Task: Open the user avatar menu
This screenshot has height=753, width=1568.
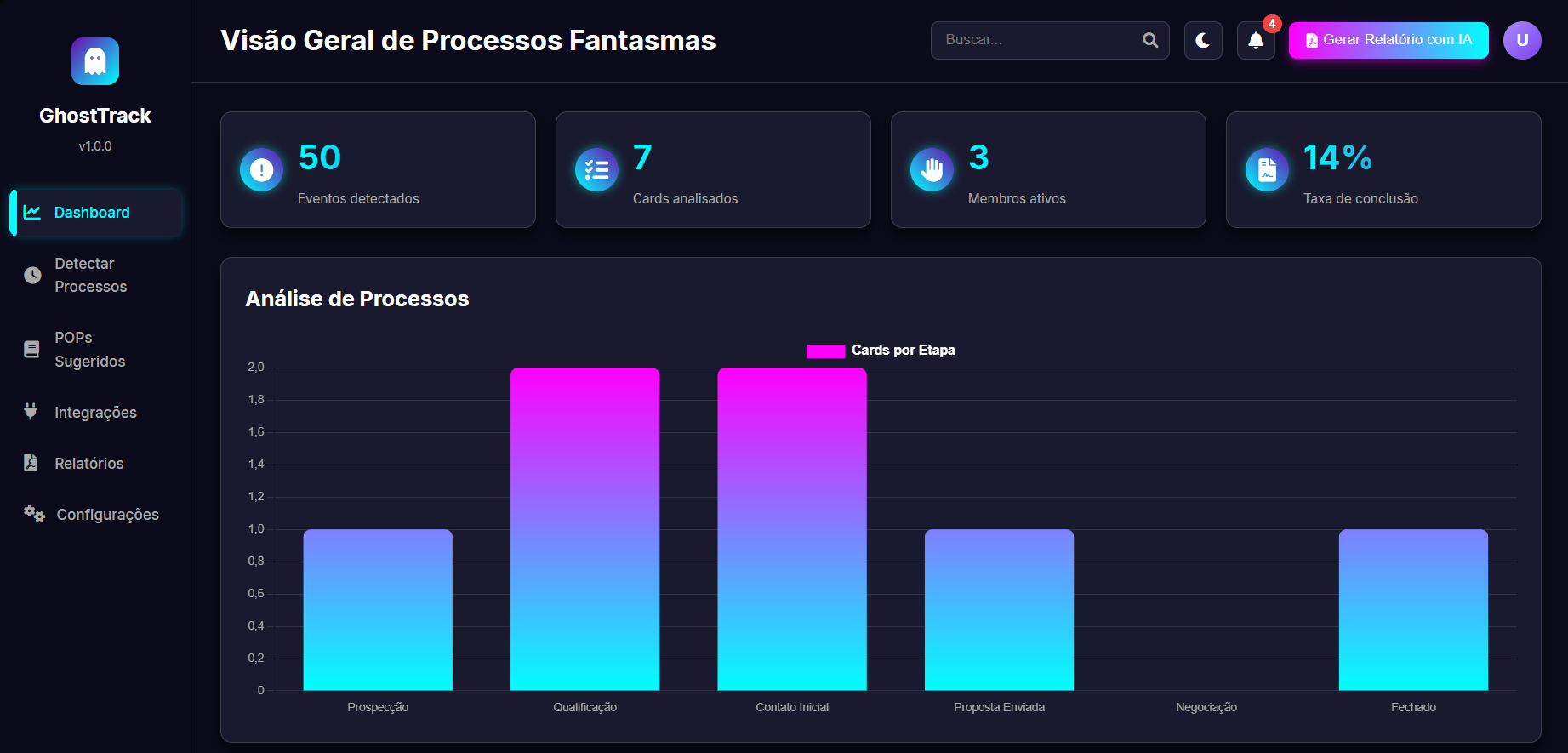Action: (1521, 40)
